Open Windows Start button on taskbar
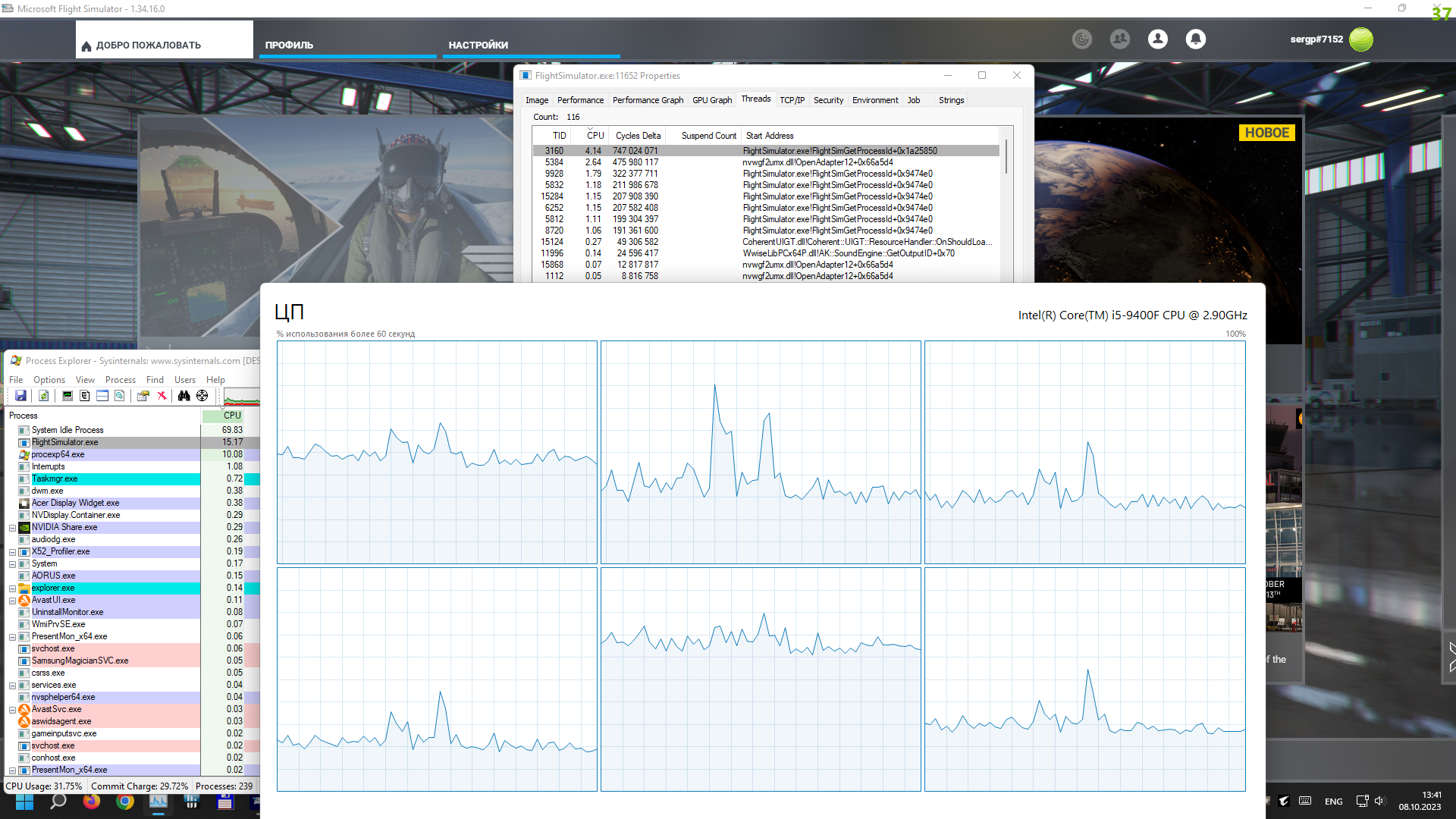 click(24, 802)
